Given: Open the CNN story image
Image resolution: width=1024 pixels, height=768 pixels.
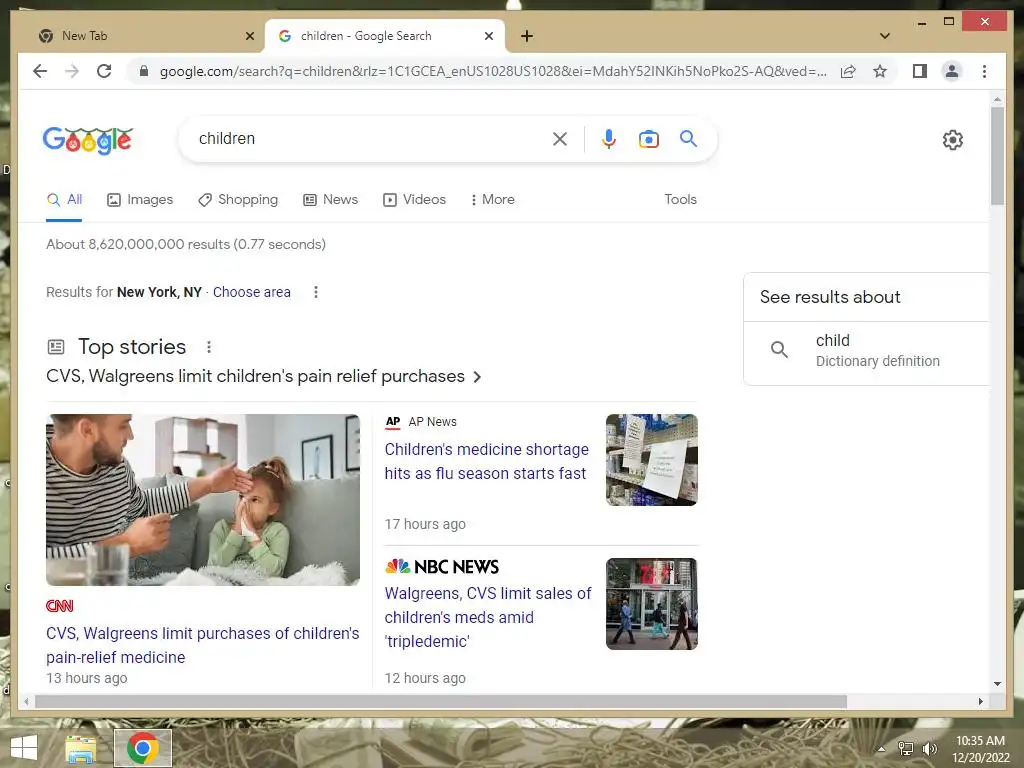Looking at the screenshot, I should click(x=202, y=500).
